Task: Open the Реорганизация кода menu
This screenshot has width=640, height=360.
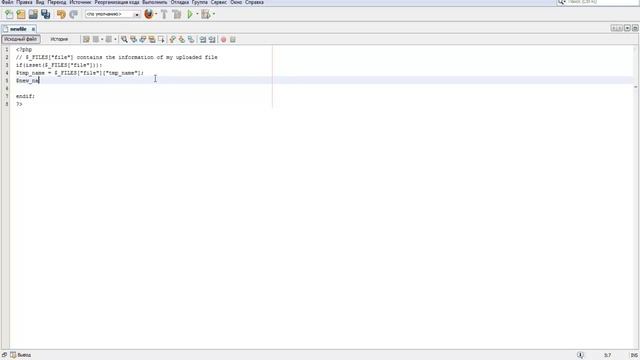Action: 117,2
